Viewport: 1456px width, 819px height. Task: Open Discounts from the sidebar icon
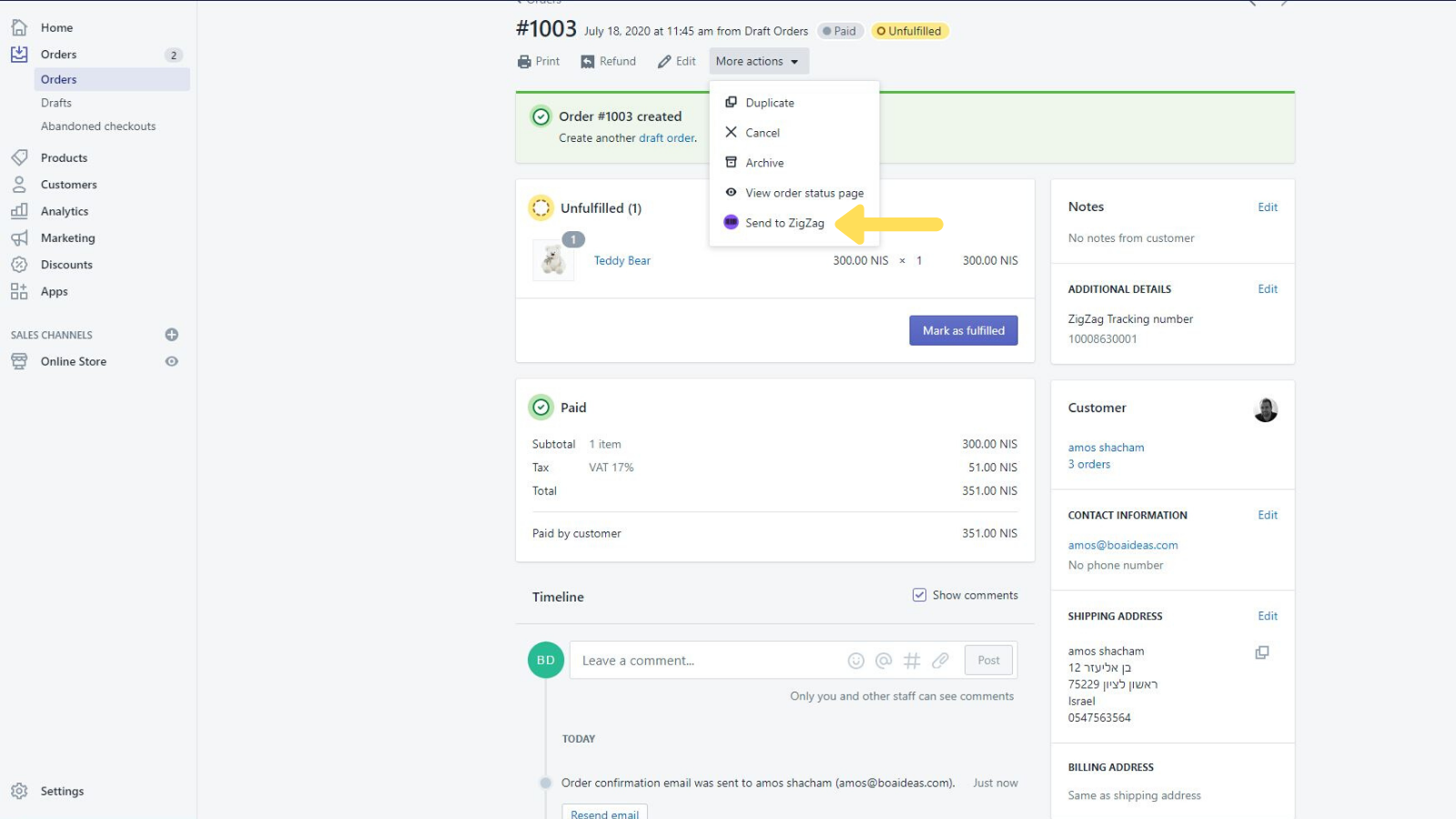[19, 264]
